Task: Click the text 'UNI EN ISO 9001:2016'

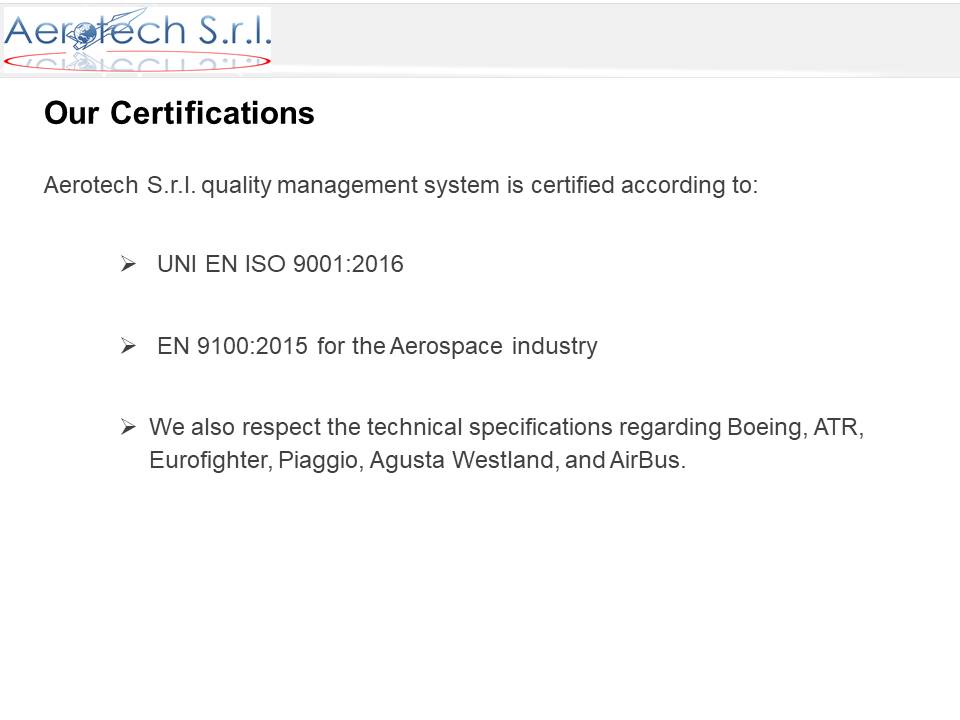Action: coord(280,264)
